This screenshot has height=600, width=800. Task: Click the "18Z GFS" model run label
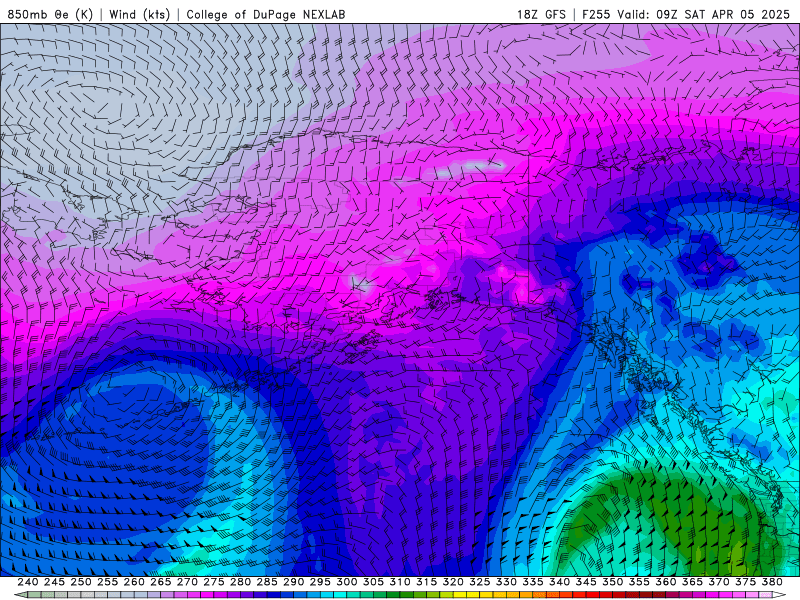541,15
